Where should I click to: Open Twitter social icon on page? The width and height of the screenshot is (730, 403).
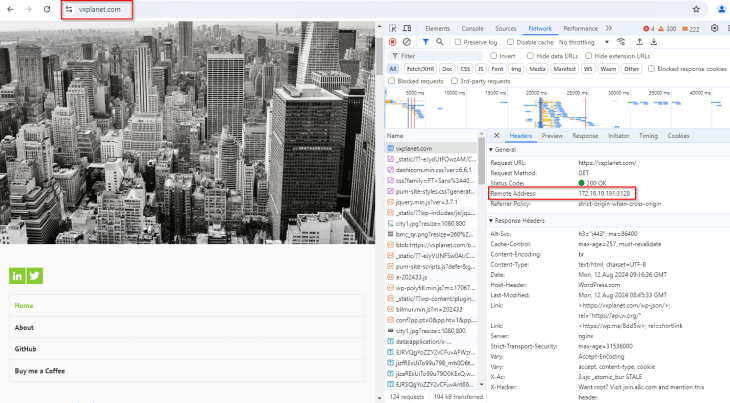coord(35,276)
